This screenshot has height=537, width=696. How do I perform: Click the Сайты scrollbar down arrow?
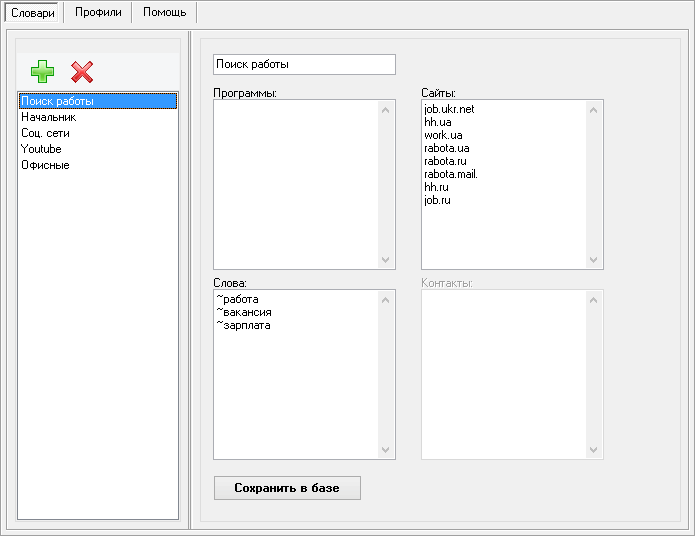click(594, 260)
